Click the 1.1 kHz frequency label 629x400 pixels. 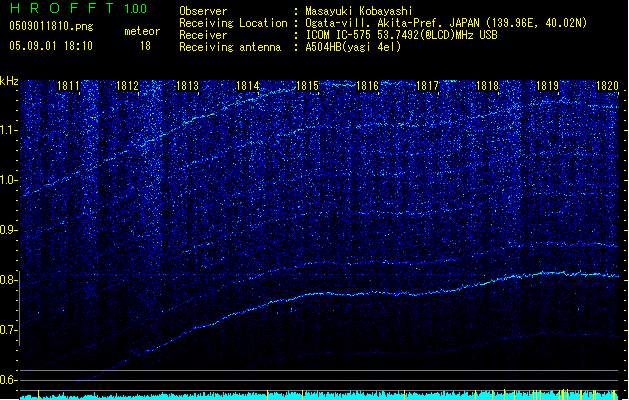pyautogui.click(x=9, y=131)
